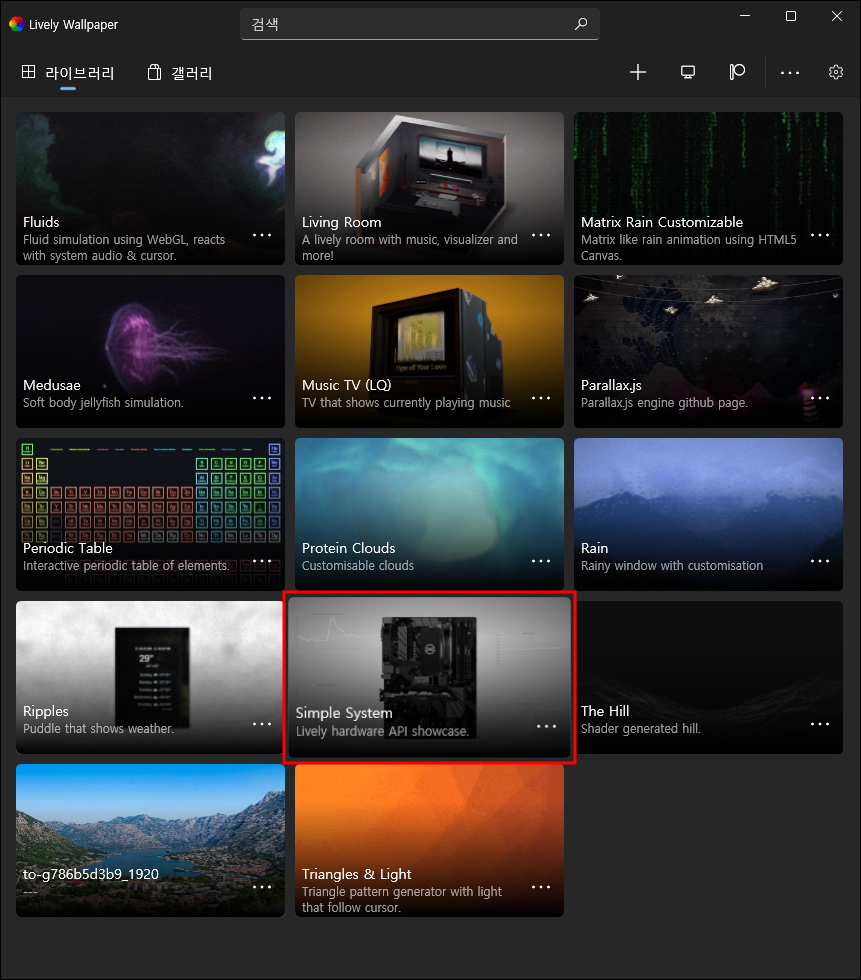Open more options for Music TV (LQ)
This screenshot has height=980, width=861.
540,398
